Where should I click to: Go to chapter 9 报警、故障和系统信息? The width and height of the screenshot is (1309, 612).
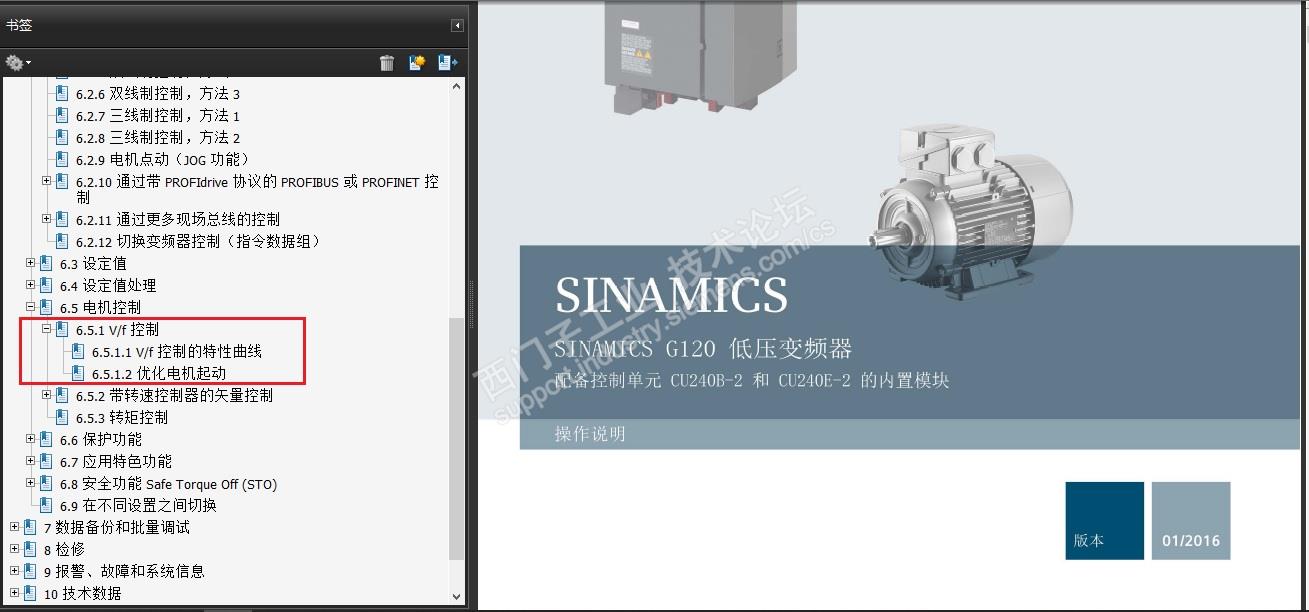pyautogui.click(x=124, y=571)
